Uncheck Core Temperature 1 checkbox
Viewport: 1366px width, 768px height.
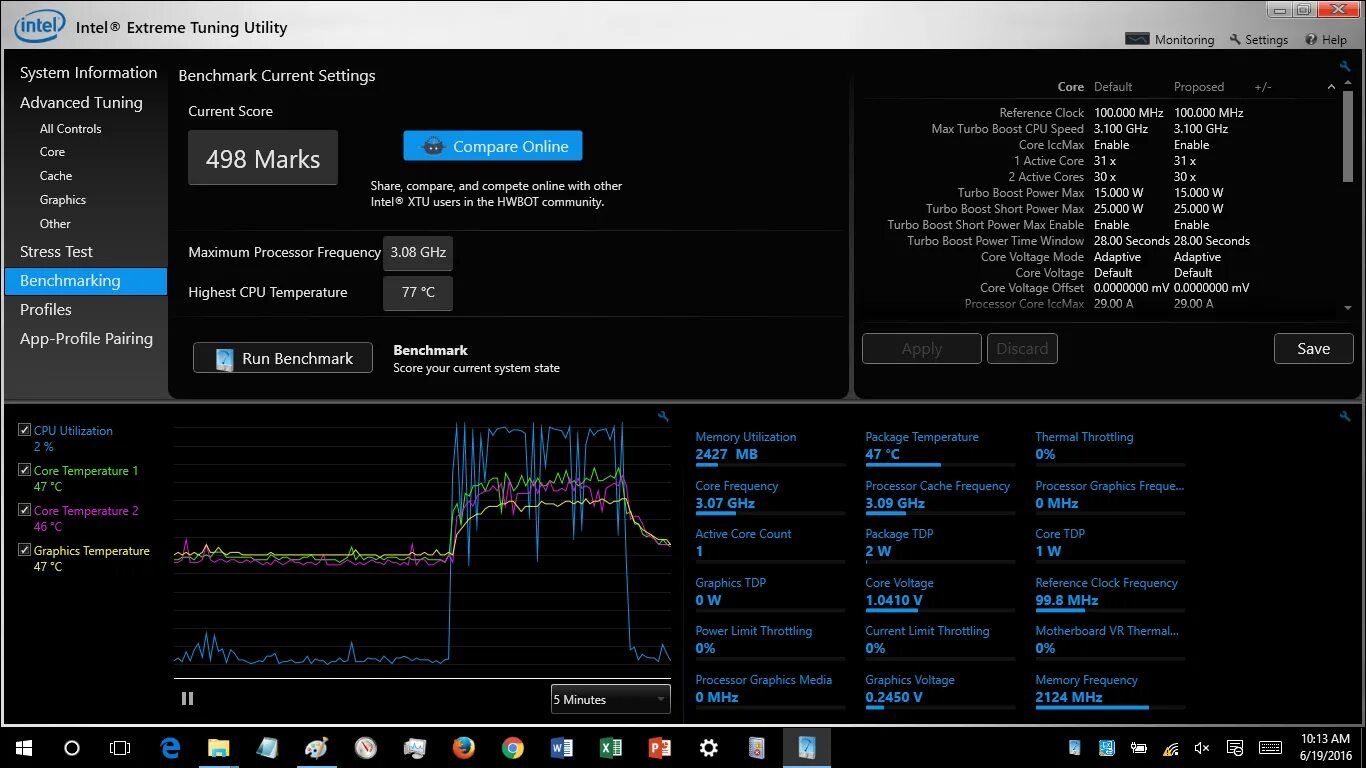(25, 470)
